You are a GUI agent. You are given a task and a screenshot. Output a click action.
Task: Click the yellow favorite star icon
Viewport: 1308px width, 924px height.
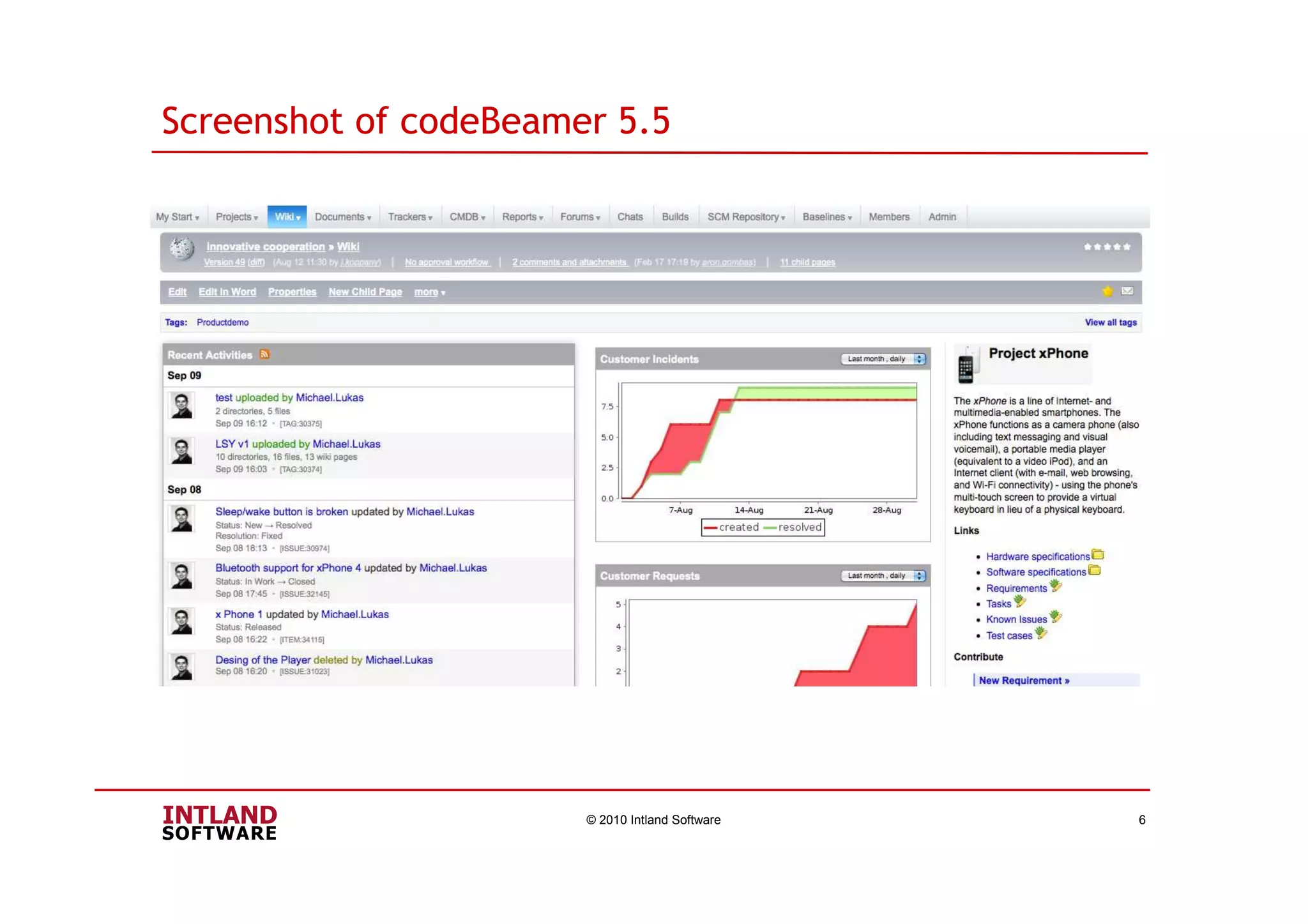pyautogui.click(x=1107, y=291)
